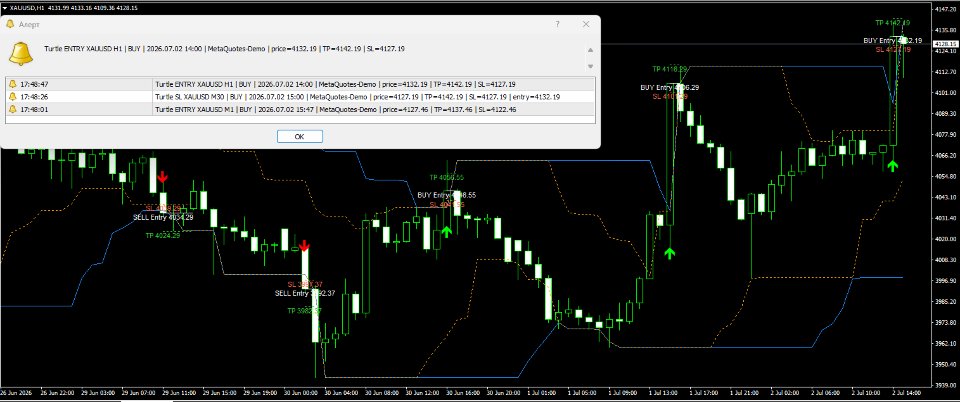960x402 pixels.
Task: Click the TP 4142.19 chart label
Action: pyautogui.click(x=893, y=23)
